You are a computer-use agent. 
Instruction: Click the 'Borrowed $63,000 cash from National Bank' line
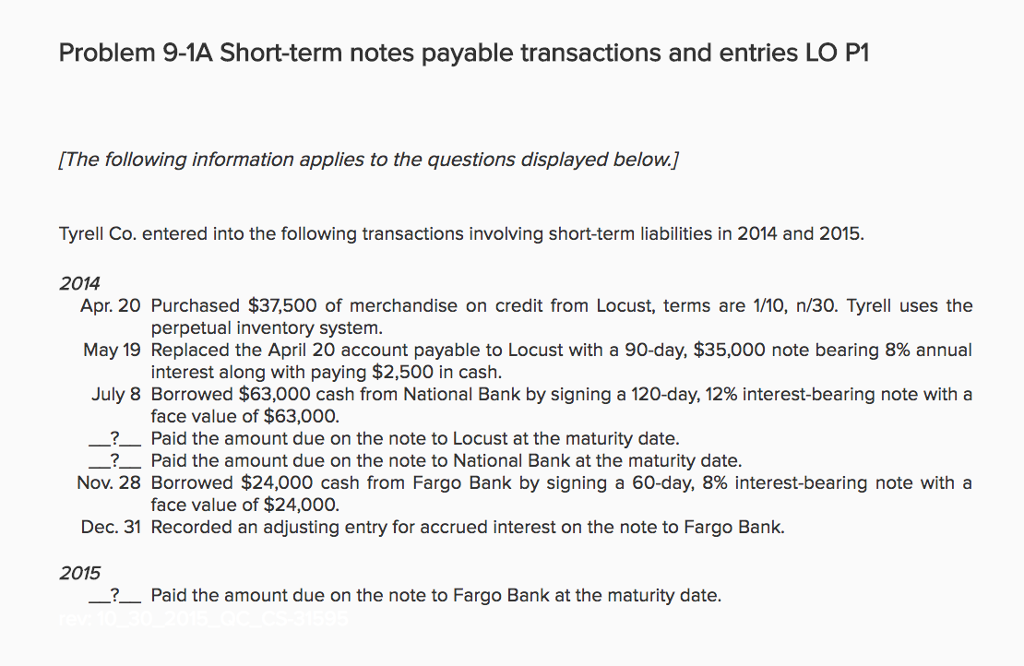click(560, 395)
